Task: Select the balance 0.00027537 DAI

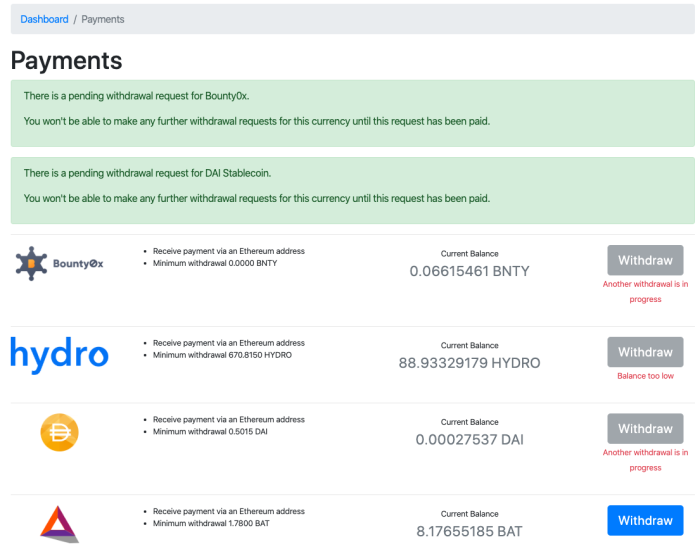Action: point(469,440)
